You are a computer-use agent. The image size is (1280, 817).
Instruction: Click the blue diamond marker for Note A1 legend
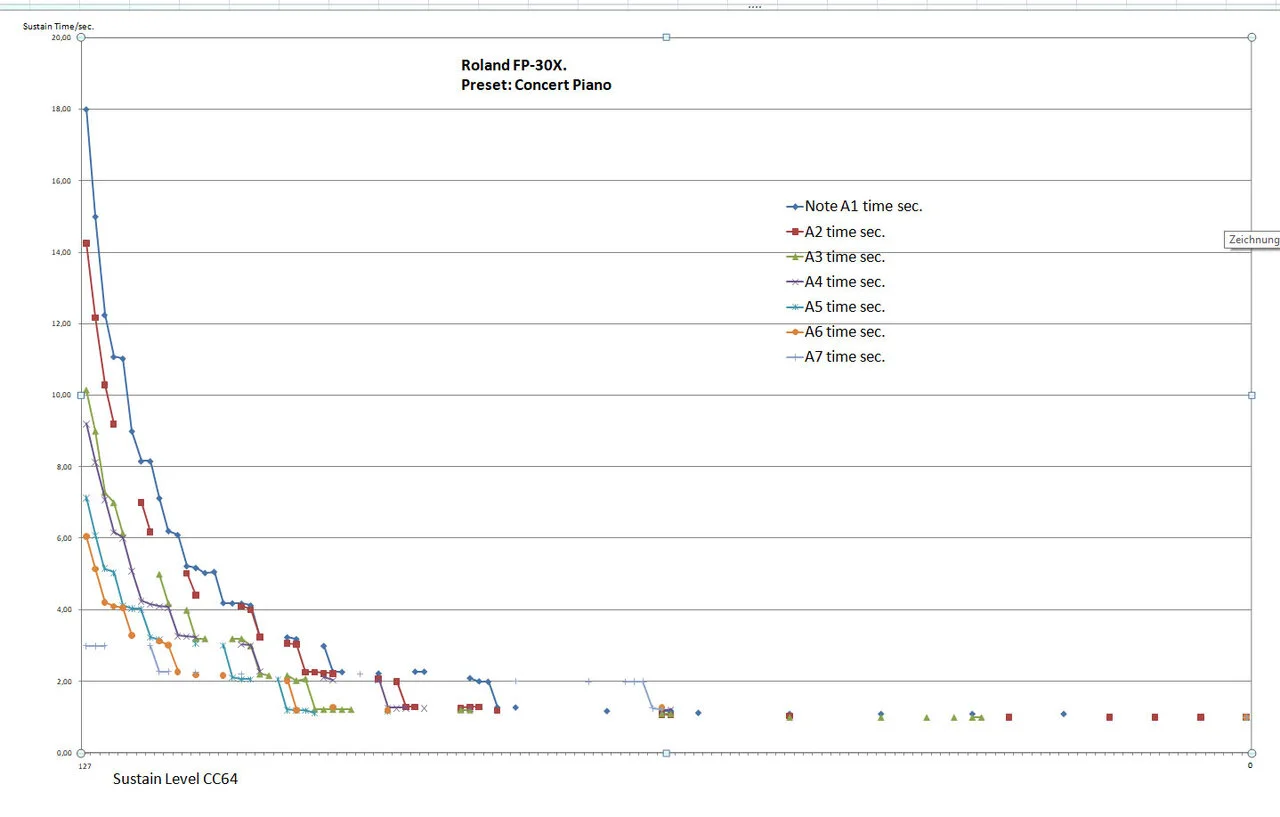click(x=795, y=207)
